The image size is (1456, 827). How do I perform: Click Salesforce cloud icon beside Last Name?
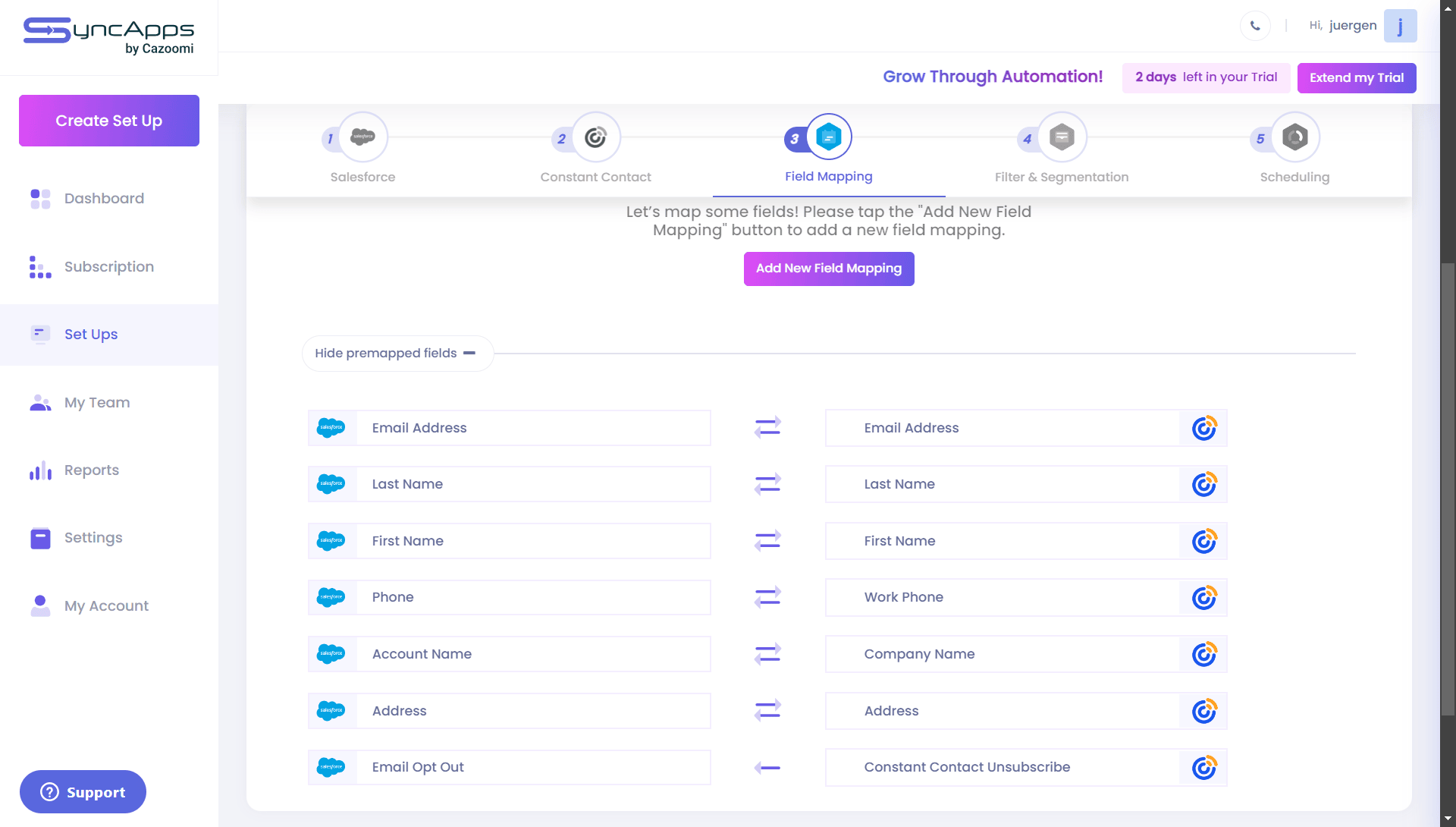coord(331,484)
